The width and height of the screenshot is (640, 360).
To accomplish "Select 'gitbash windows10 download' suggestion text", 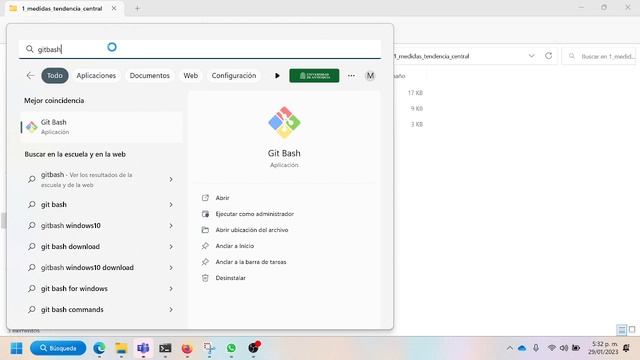I will [87, 268].
